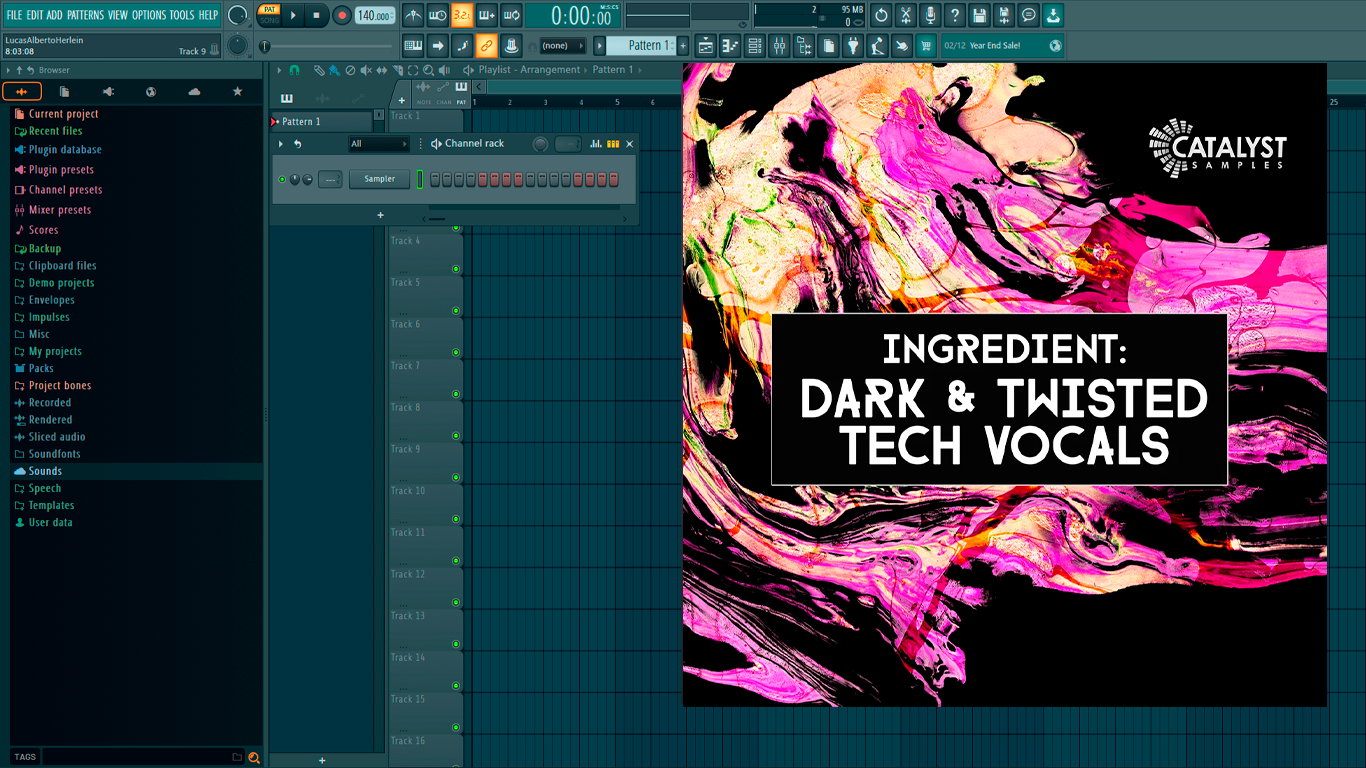The image size is (1366, 768).
Task: Toggle step sequencer view in Channel rack
Action: point(613,144)
